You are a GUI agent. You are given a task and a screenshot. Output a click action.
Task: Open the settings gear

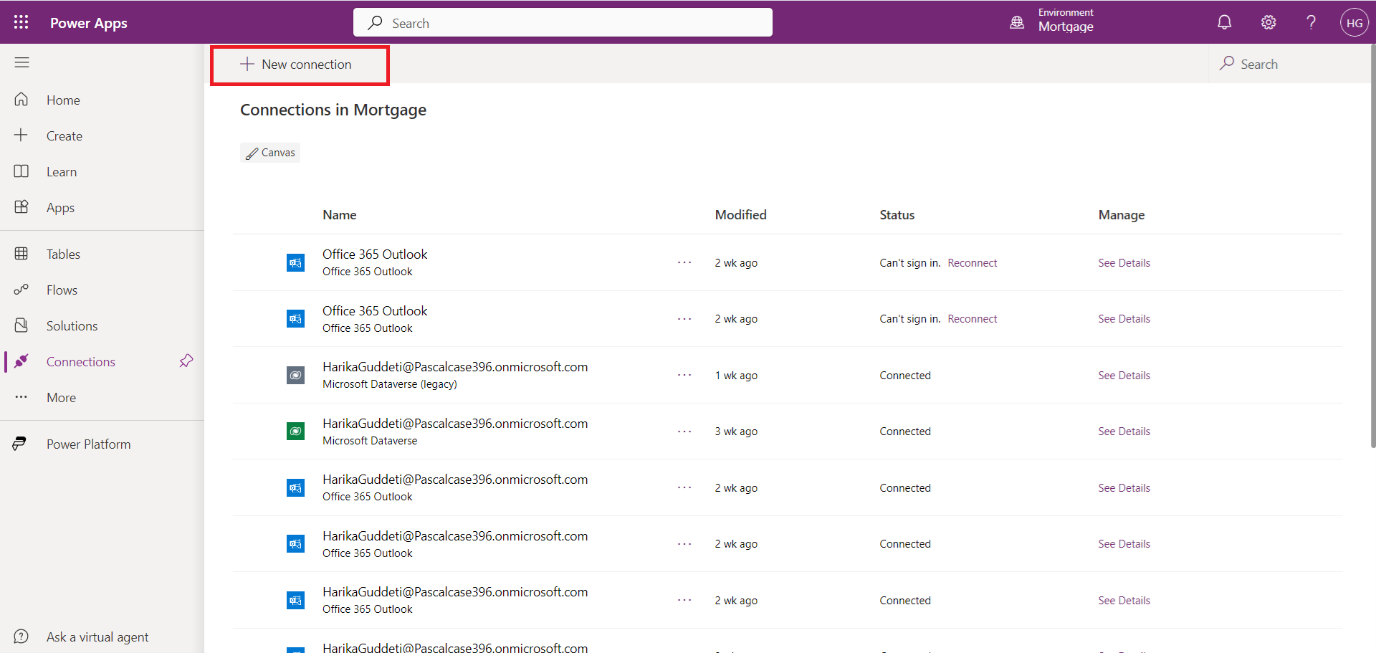click(1268, 22)
